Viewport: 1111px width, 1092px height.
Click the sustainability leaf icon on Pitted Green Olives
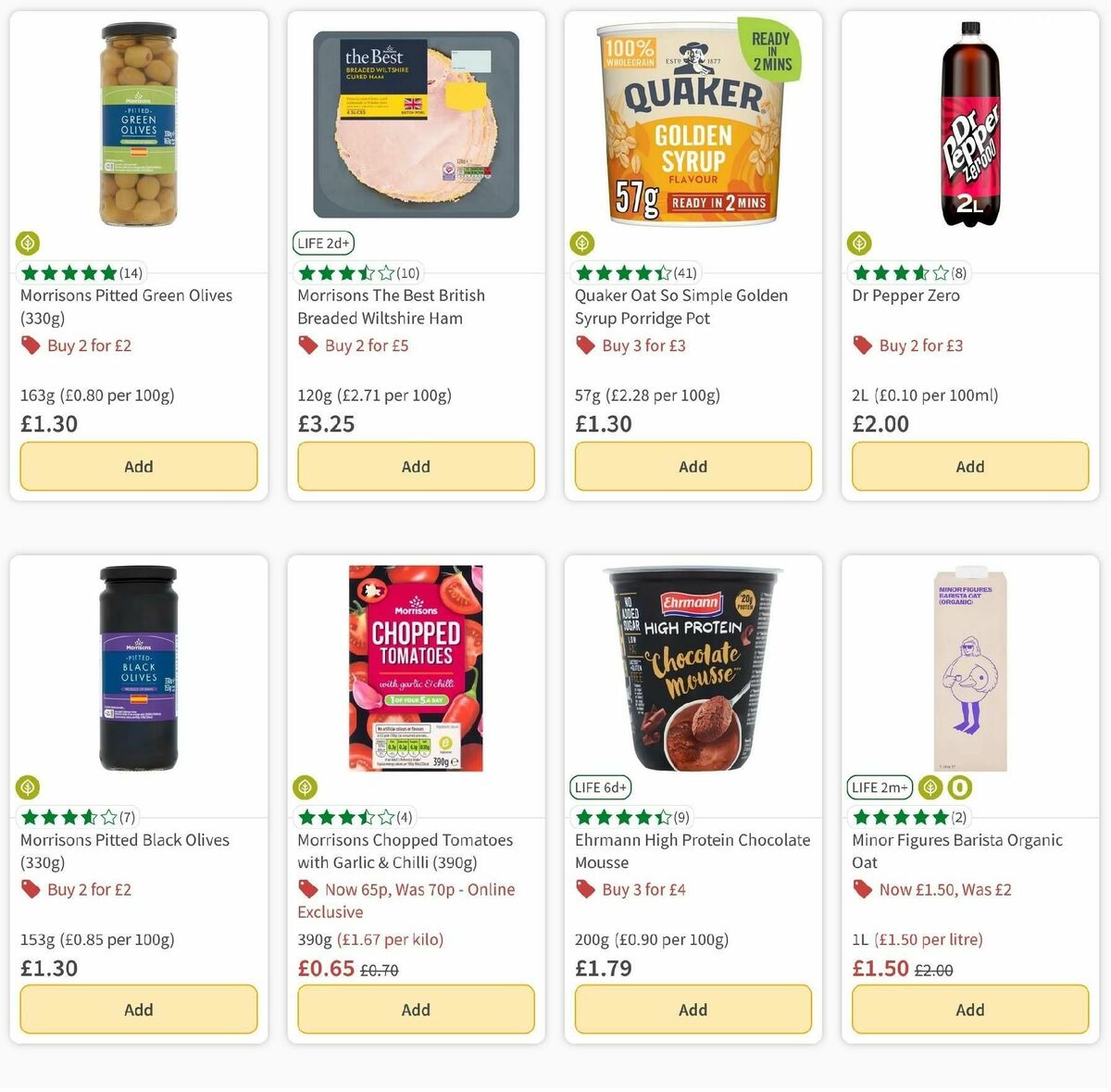point(27,243)
